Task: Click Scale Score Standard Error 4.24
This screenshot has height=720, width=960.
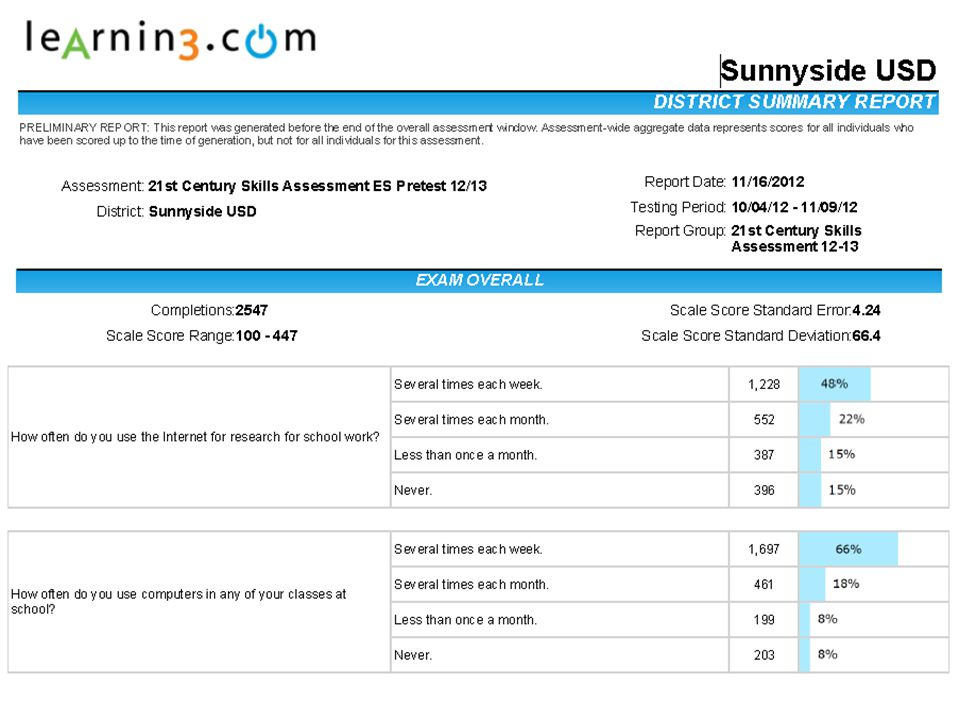Action: tap(866, 310)
